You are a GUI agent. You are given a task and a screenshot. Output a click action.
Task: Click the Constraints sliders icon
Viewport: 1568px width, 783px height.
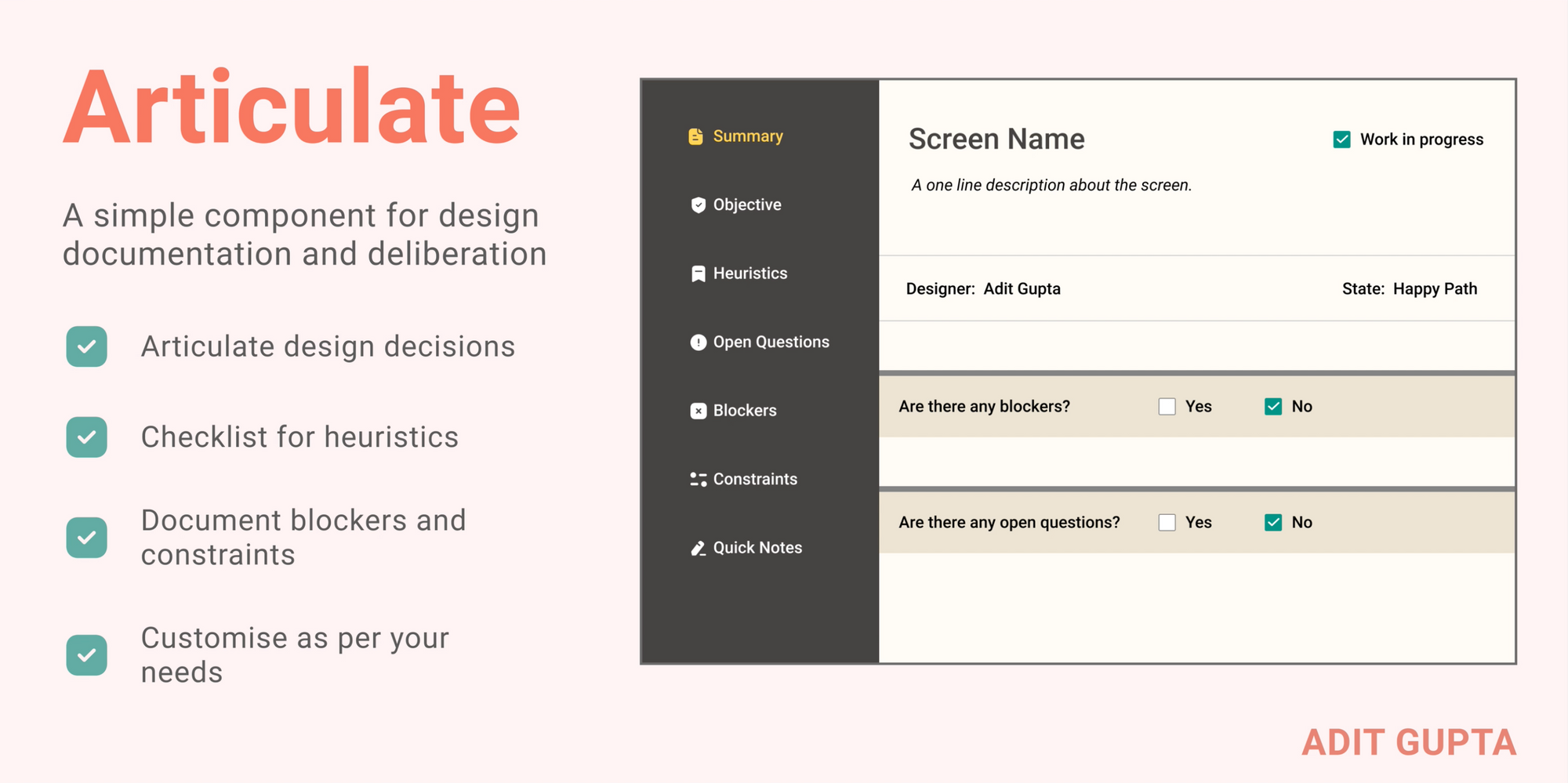[698, 480]
